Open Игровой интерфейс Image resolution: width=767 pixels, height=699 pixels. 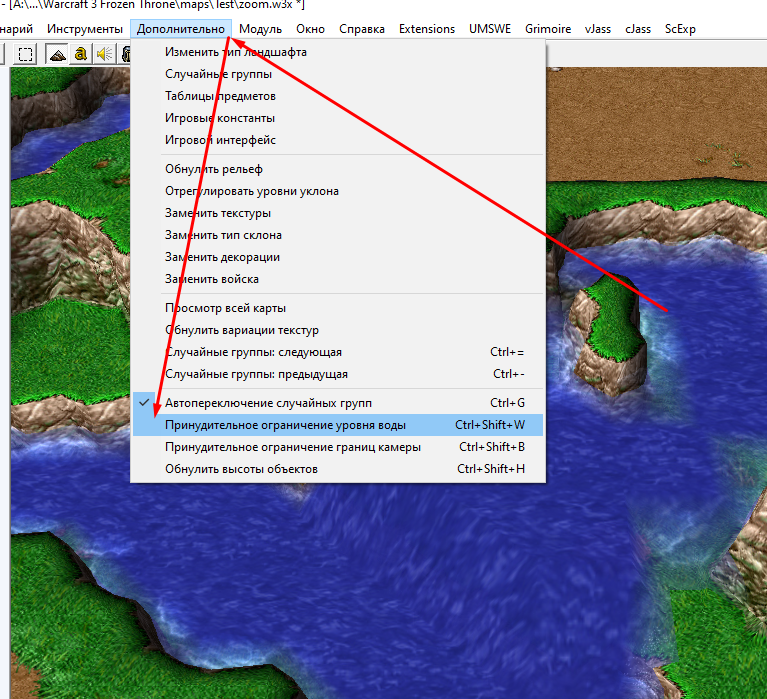pyautogui.click(x=338, y=140)
